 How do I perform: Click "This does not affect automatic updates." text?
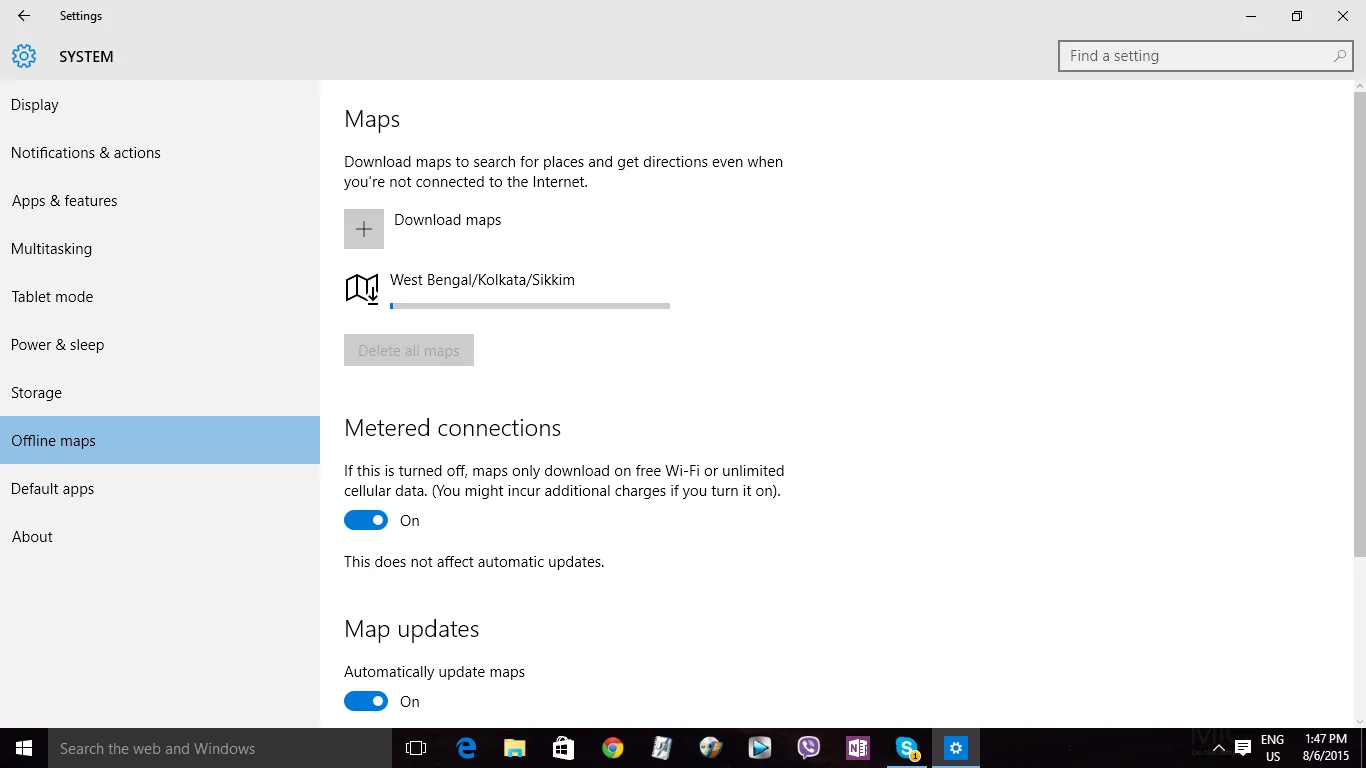[474, 562]
